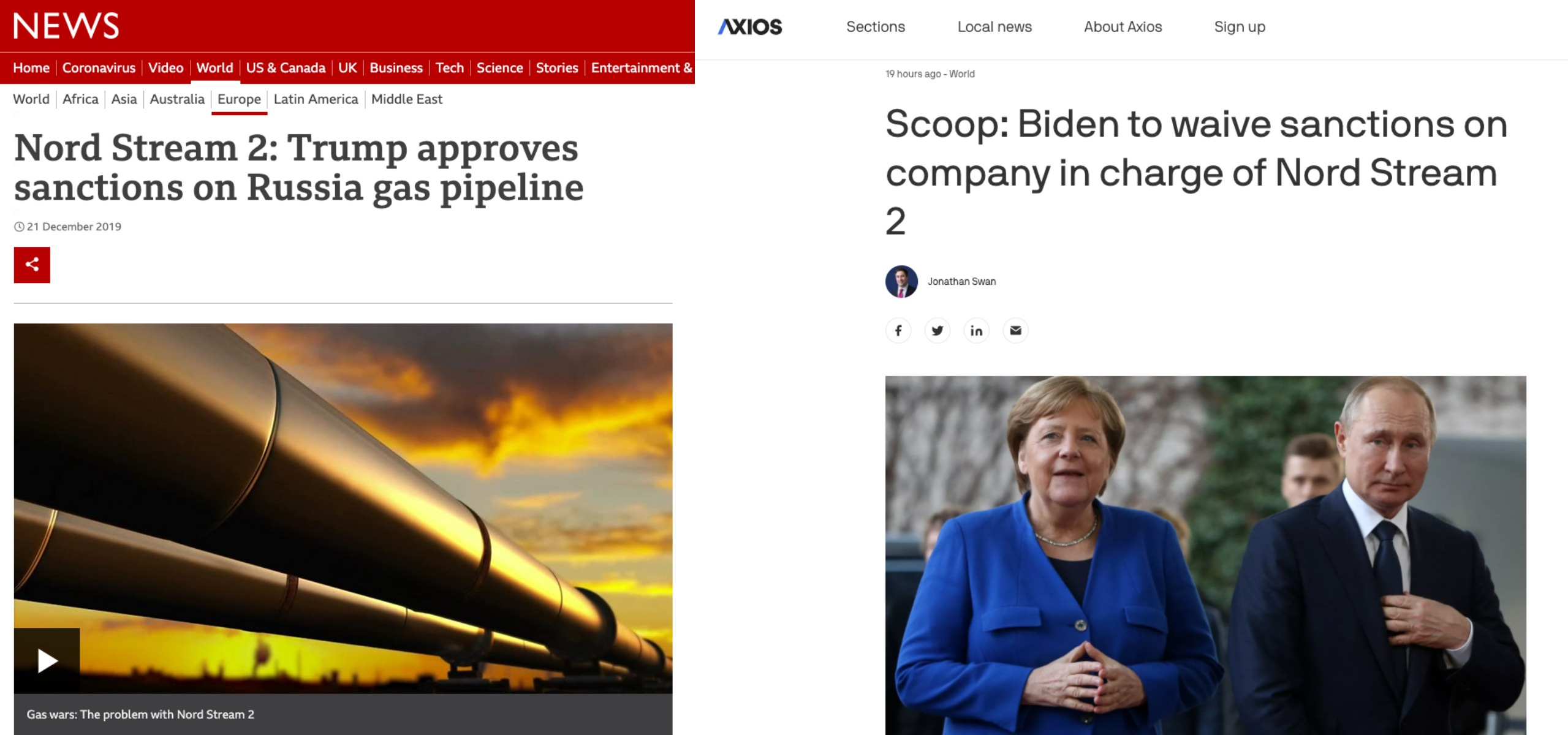Switch to the US & Canada tab
1568x735 pixels.
click(x=286, y=68)
